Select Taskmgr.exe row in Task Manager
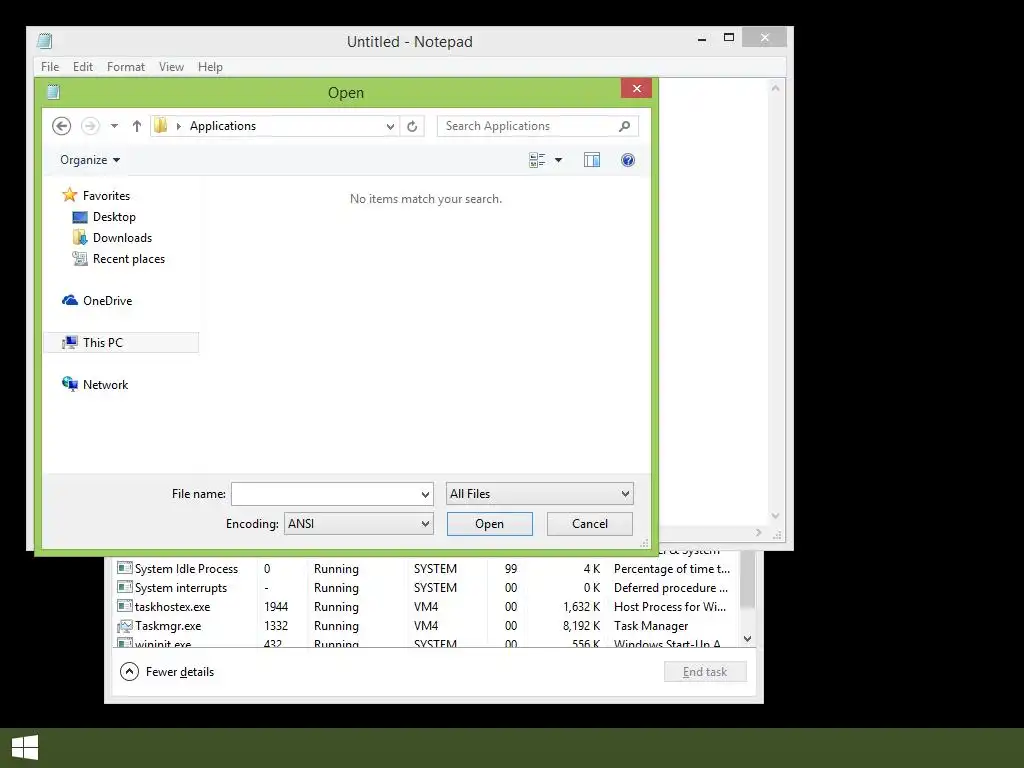This screenshot has width=1024, height=768. click(426, 626)
